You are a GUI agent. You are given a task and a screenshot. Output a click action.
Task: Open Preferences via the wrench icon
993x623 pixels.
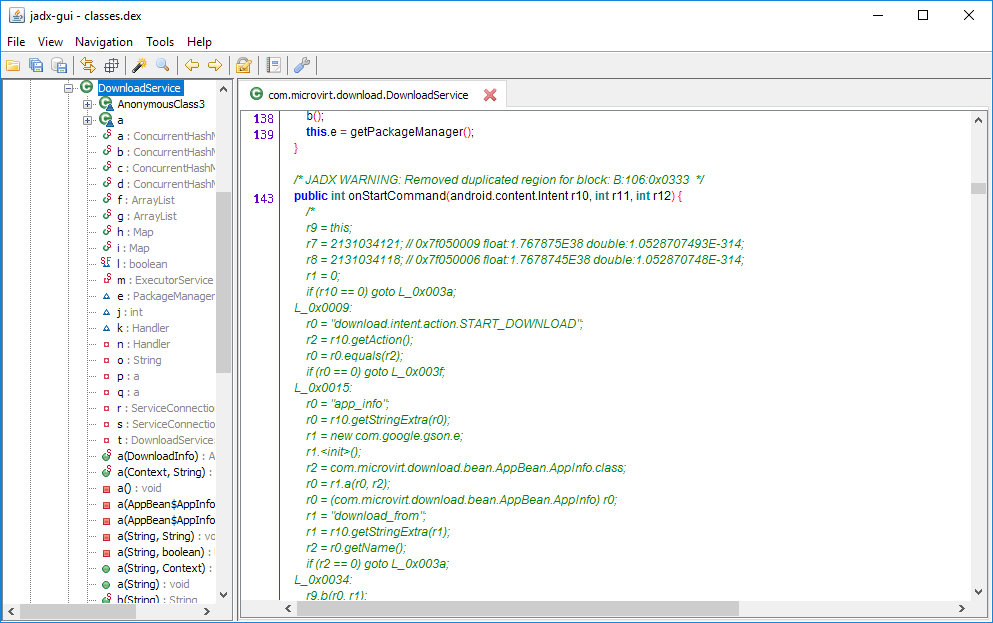pyautogui.click(x=302, y=65)
